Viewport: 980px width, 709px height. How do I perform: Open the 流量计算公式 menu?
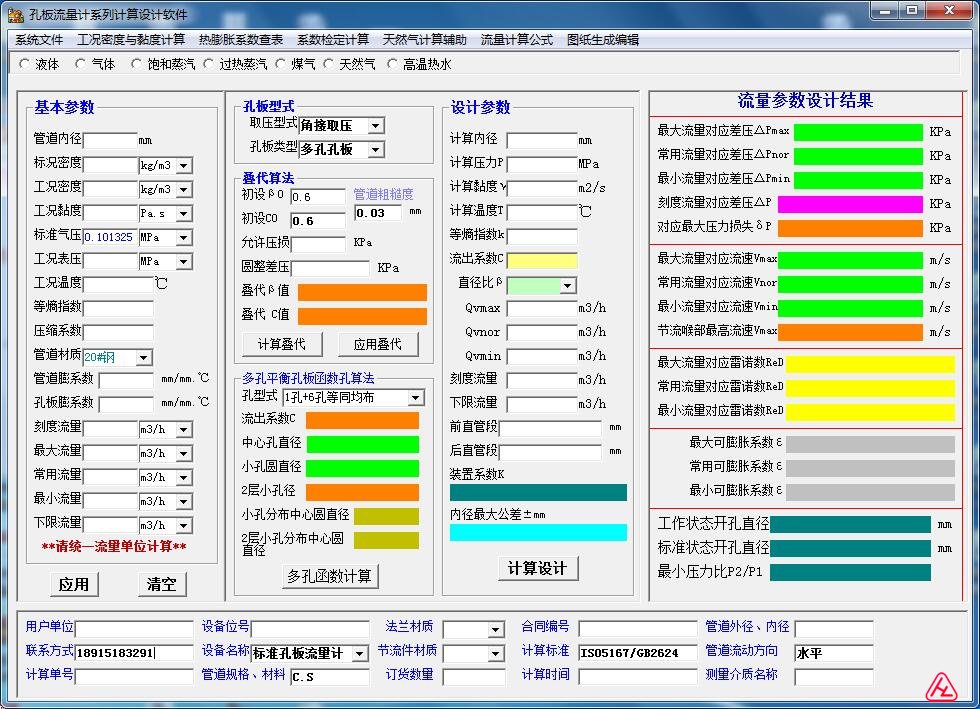point(516,40)
